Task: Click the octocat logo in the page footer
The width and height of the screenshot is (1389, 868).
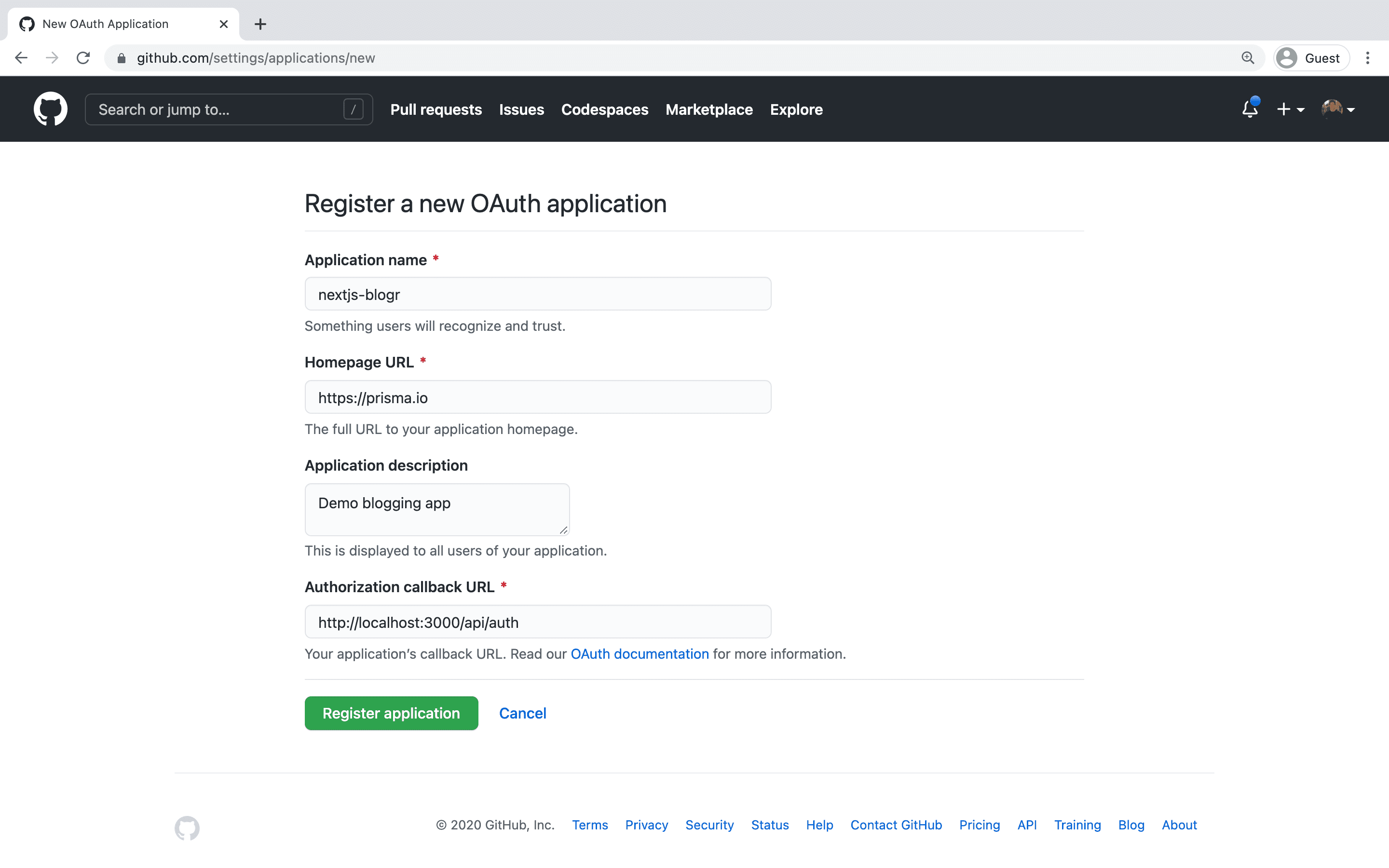Action: (187, 828)
